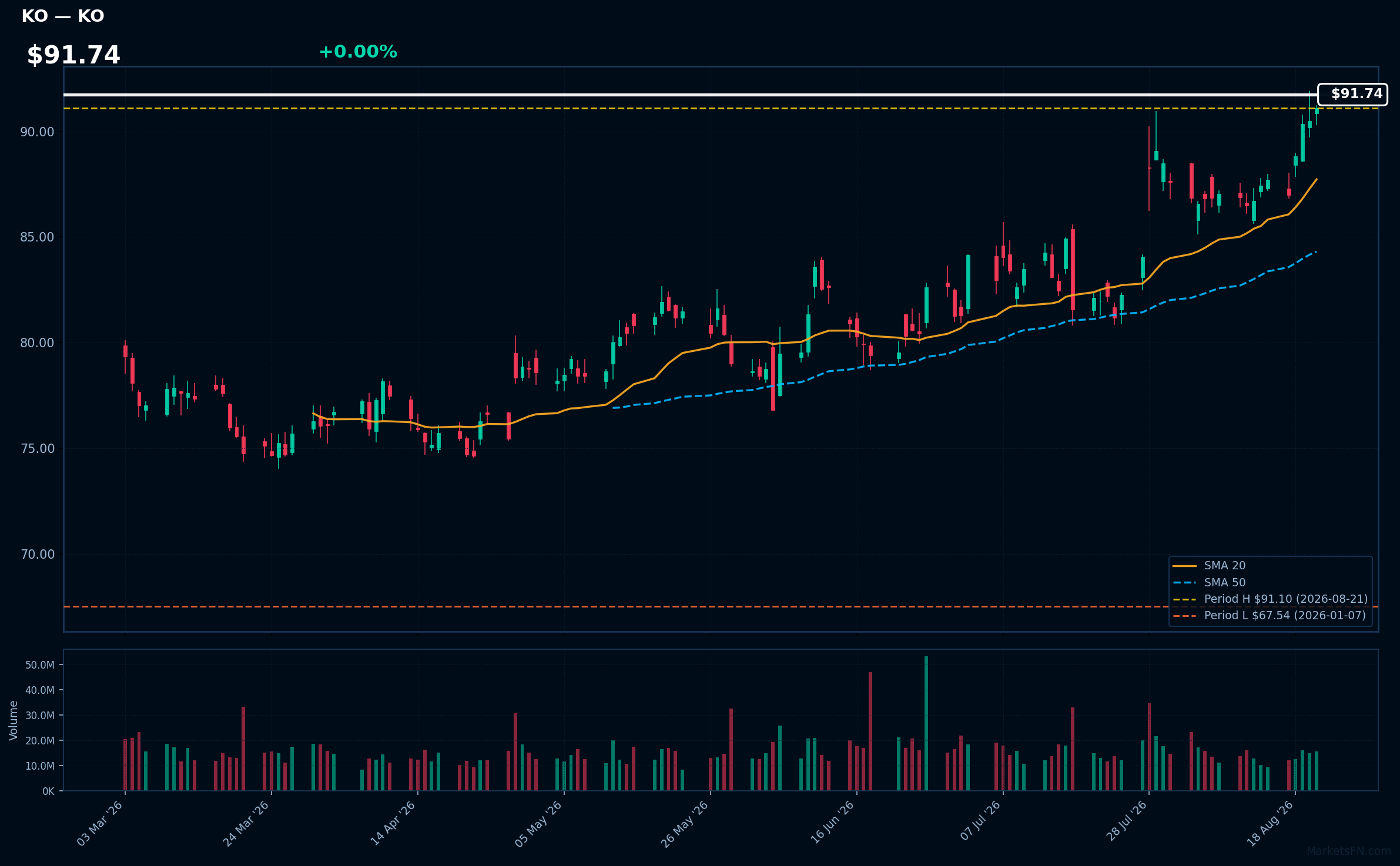Click the 03 Mar '26 date label

(x=100, y=823)
